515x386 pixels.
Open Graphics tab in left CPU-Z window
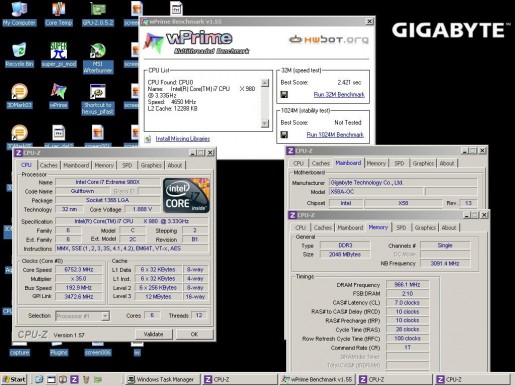coord(151,165)
